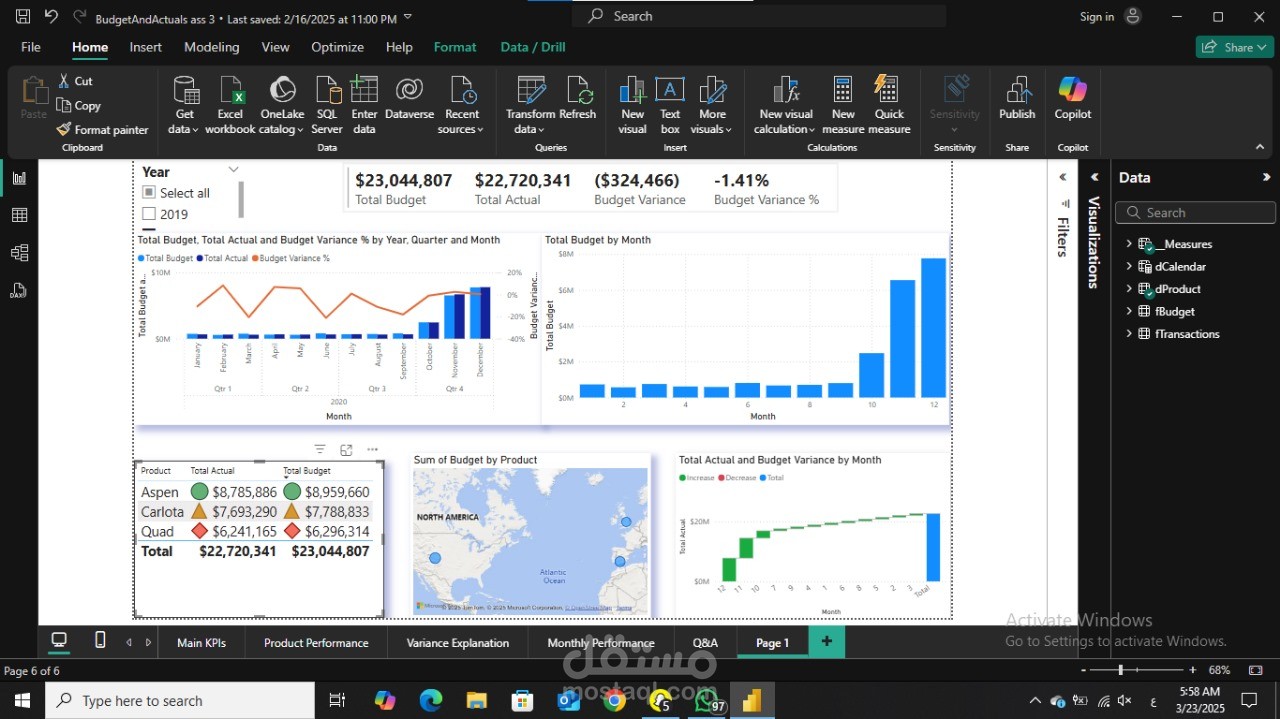The height and width of the screenshot is (719, 1280).
Task: Open the Optimize ribbon tab
Action: tap(338, 47)
